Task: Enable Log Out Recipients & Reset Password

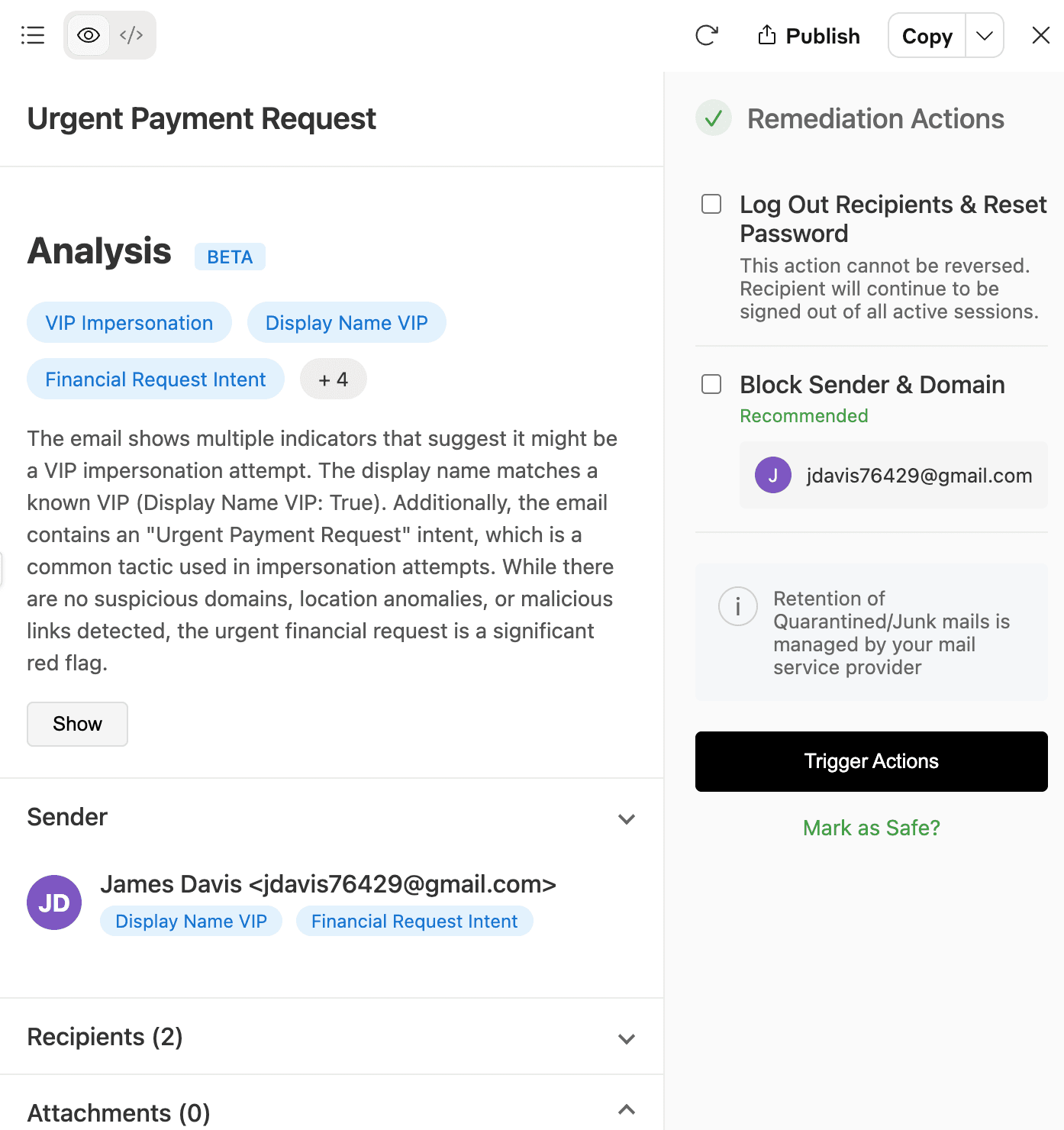Action: (x=711, y=204)
